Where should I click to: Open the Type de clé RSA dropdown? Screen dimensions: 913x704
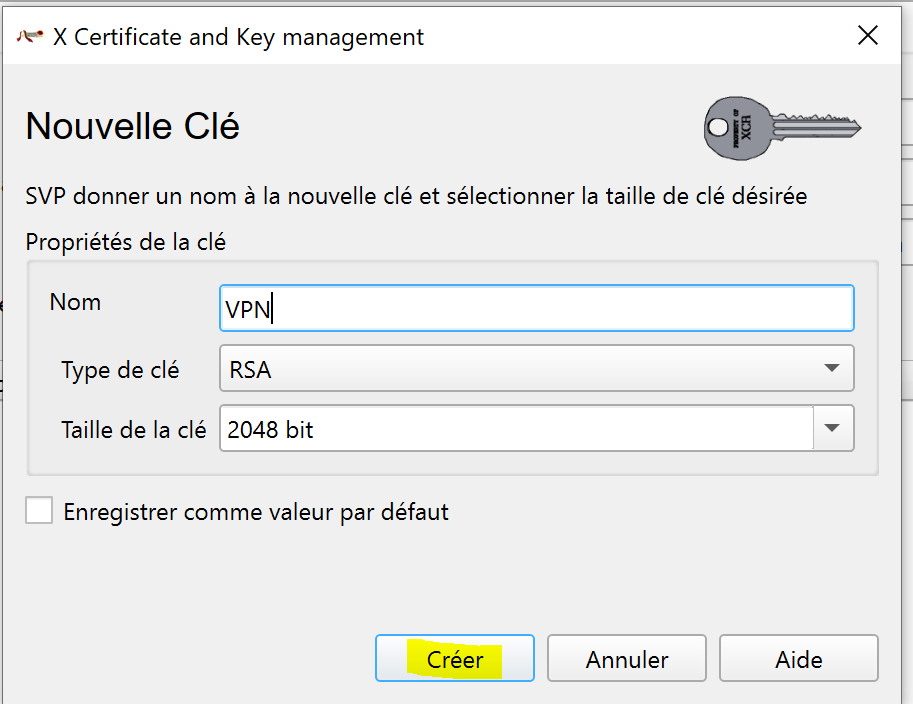(535, 369)
